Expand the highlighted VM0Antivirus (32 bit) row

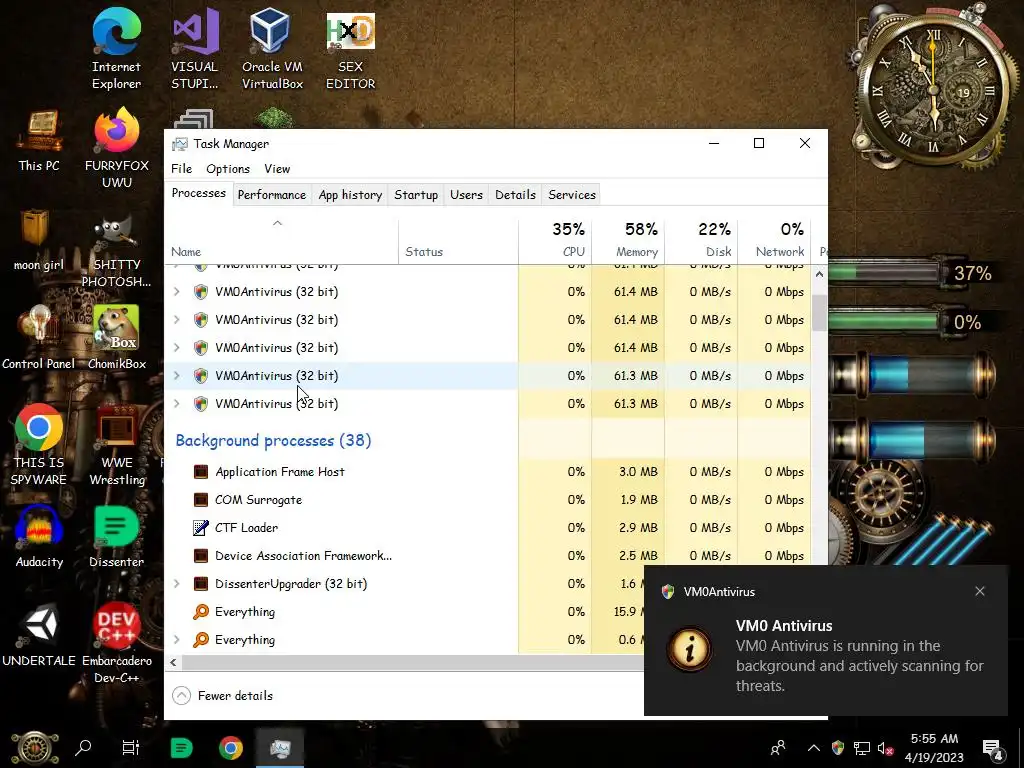[176, 376]
